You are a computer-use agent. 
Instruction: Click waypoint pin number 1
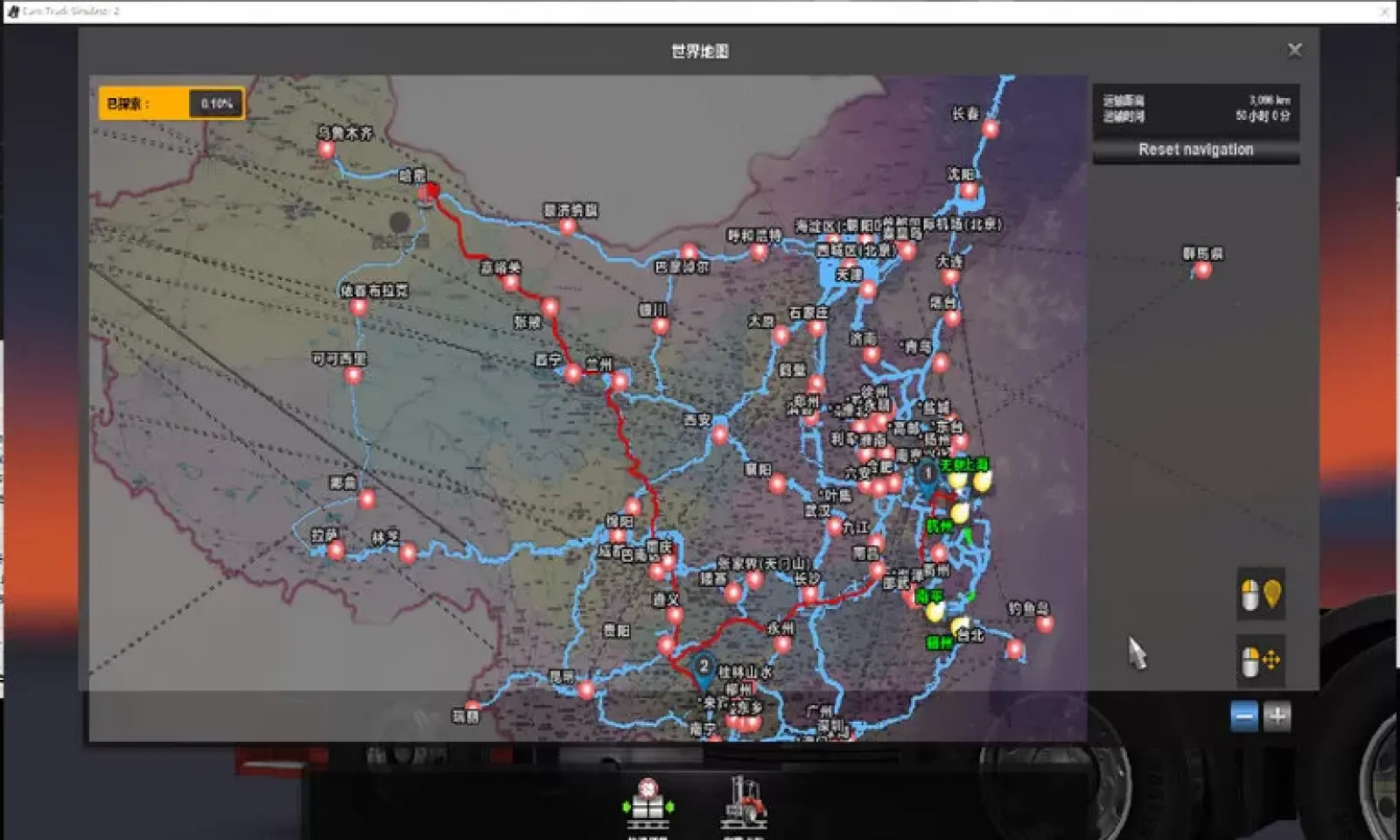point(927,475)
